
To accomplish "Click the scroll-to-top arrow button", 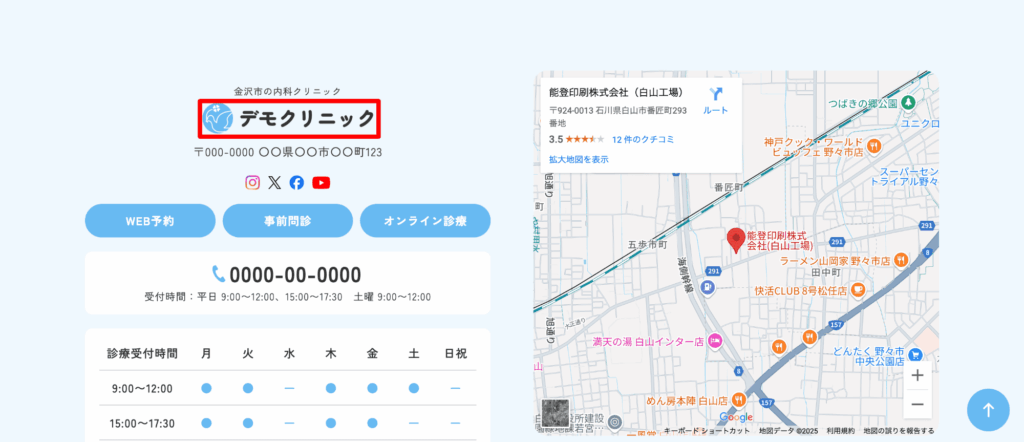I will click(x=988, y=409).
